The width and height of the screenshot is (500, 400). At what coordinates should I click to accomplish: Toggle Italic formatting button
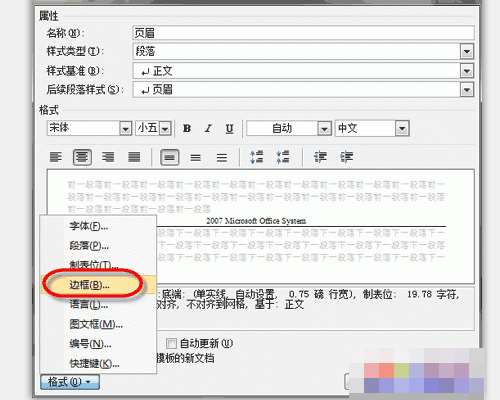(x=209, y=128)
